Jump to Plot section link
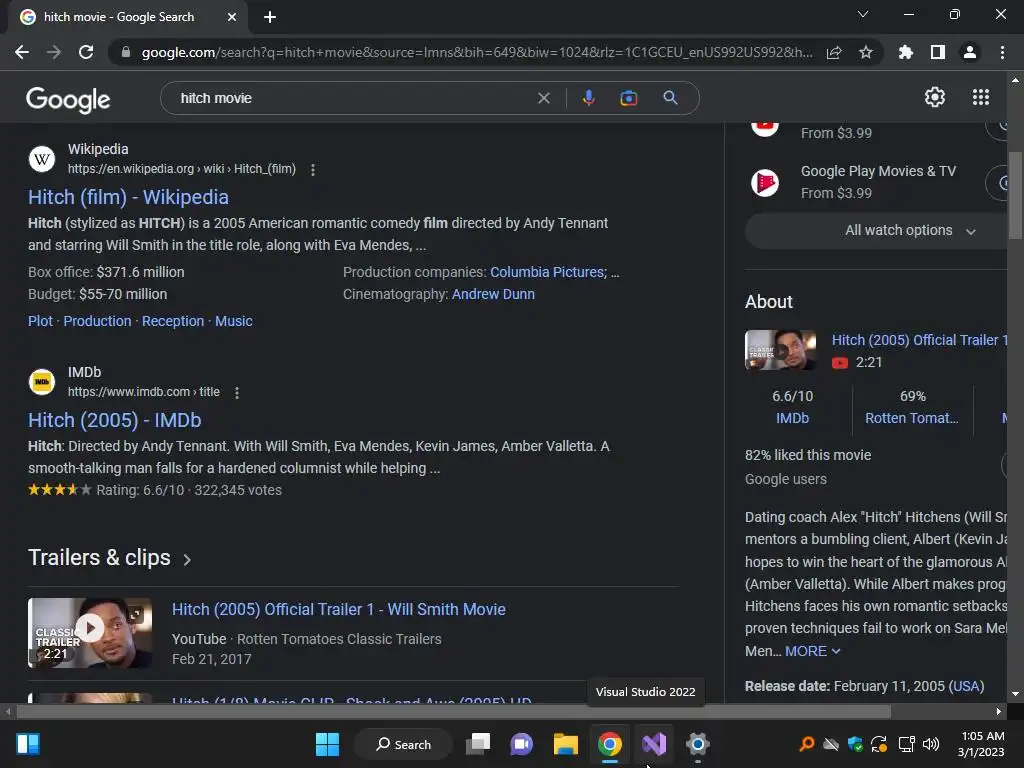Image resolution: width=1024 pixels, height=768 pixels. (x=40, y=321)
